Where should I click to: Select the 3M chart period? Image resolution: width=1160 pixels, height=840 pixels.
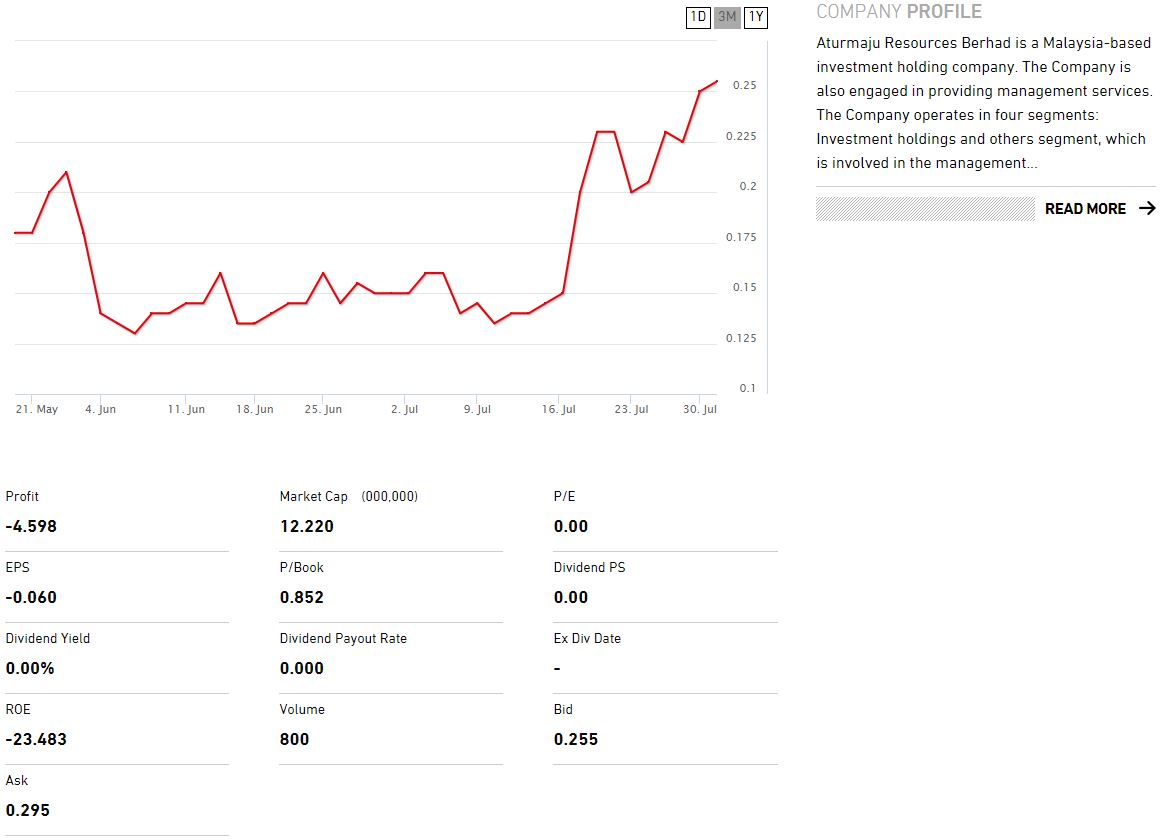tap(727, 17)
